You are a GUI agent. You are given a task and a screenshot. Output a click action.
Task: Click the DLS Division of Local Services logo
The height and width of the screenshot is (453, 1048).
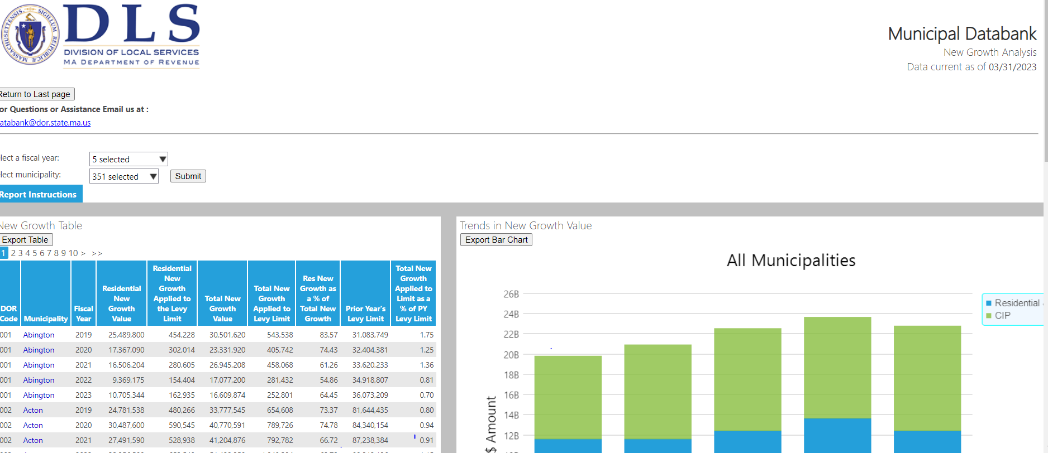[130, 34]
